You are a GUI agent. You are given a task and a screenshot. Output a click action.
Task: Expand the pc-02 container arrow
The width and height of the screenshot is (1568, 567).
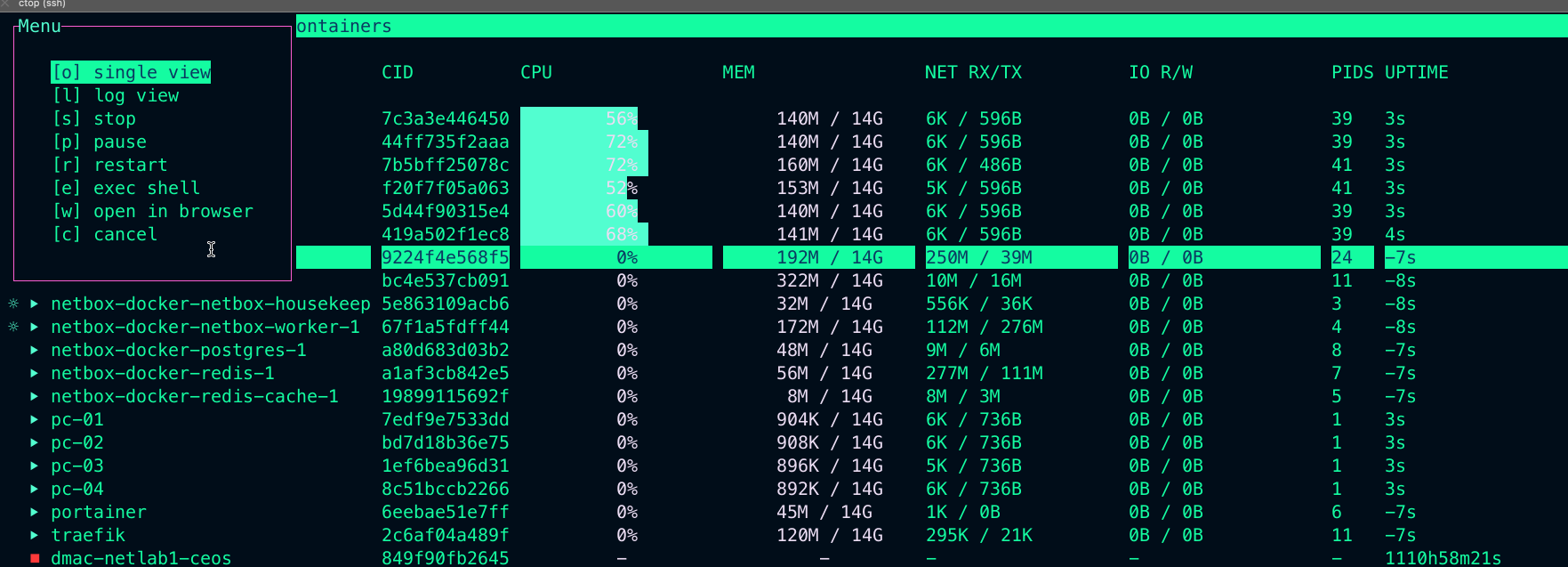click(x=34, y=442)
